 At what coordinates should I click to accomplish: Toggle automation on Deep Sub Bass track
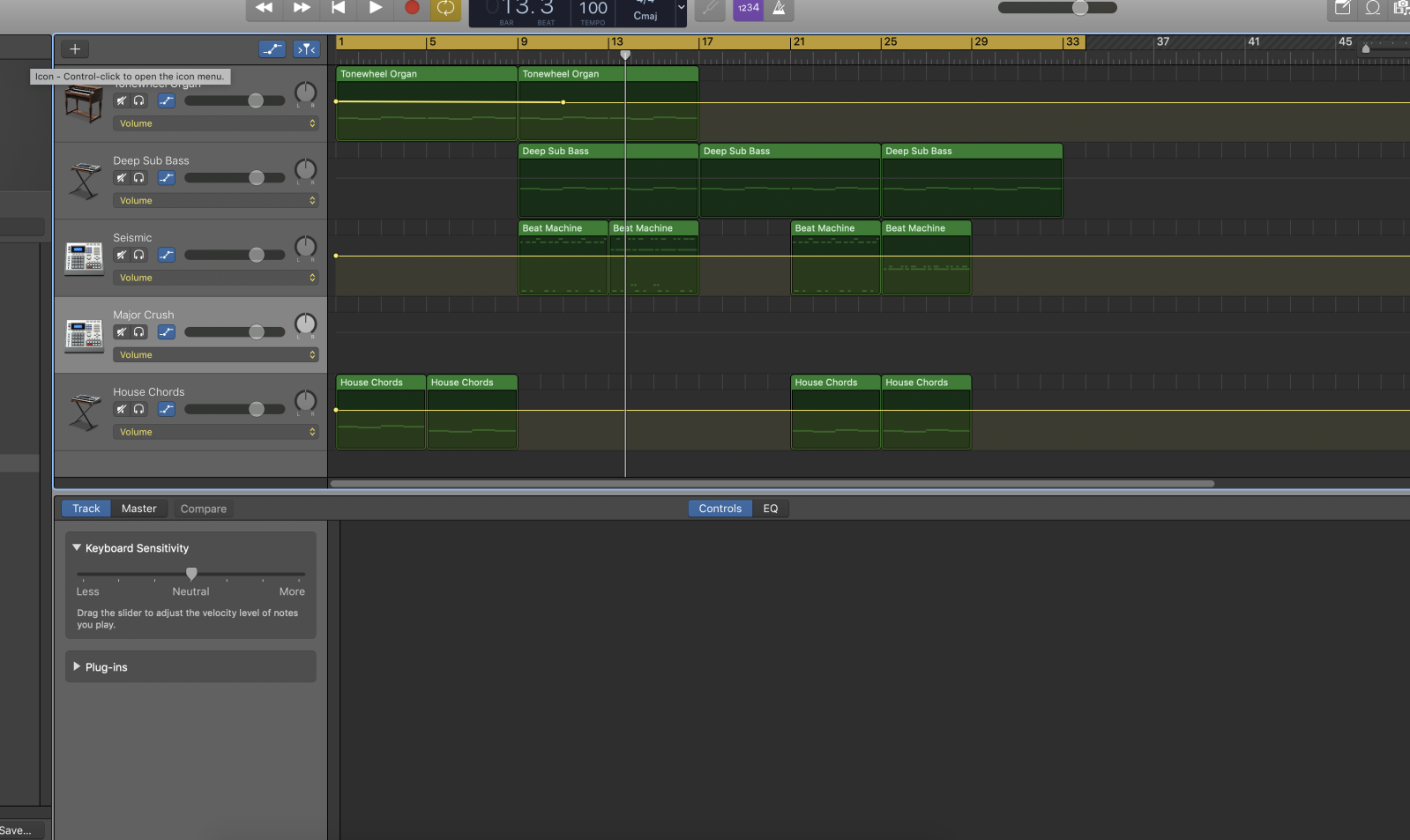pos(167,178)
